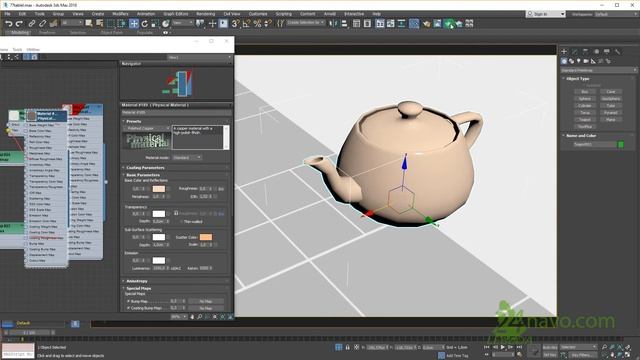Open the Utilities wrench tab
The width and height of the screenshot is (640, 360).
pyautogui.click(x=618, y=51)
